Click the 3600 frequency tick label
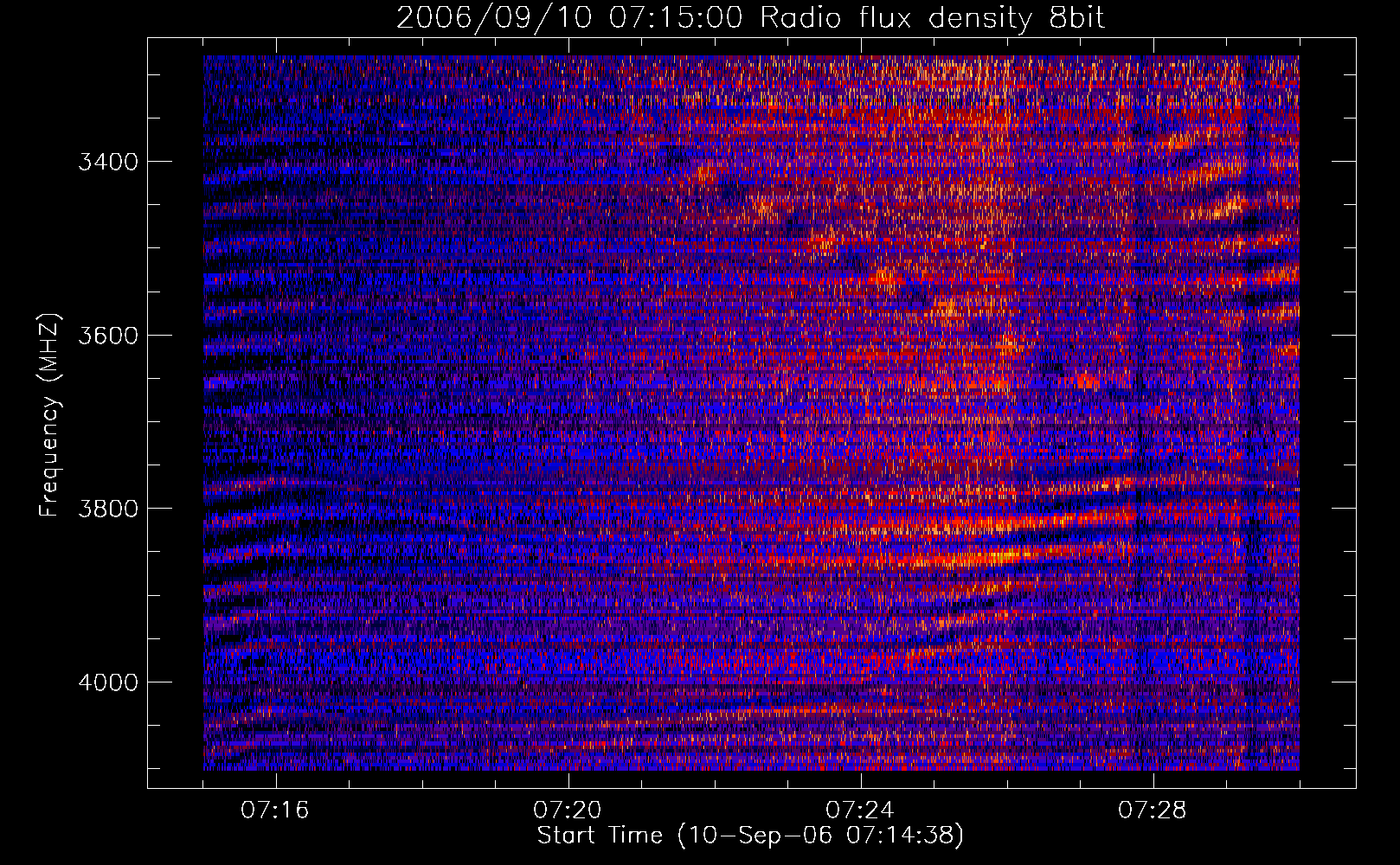The image size is (1400, 865). point(108,335)
